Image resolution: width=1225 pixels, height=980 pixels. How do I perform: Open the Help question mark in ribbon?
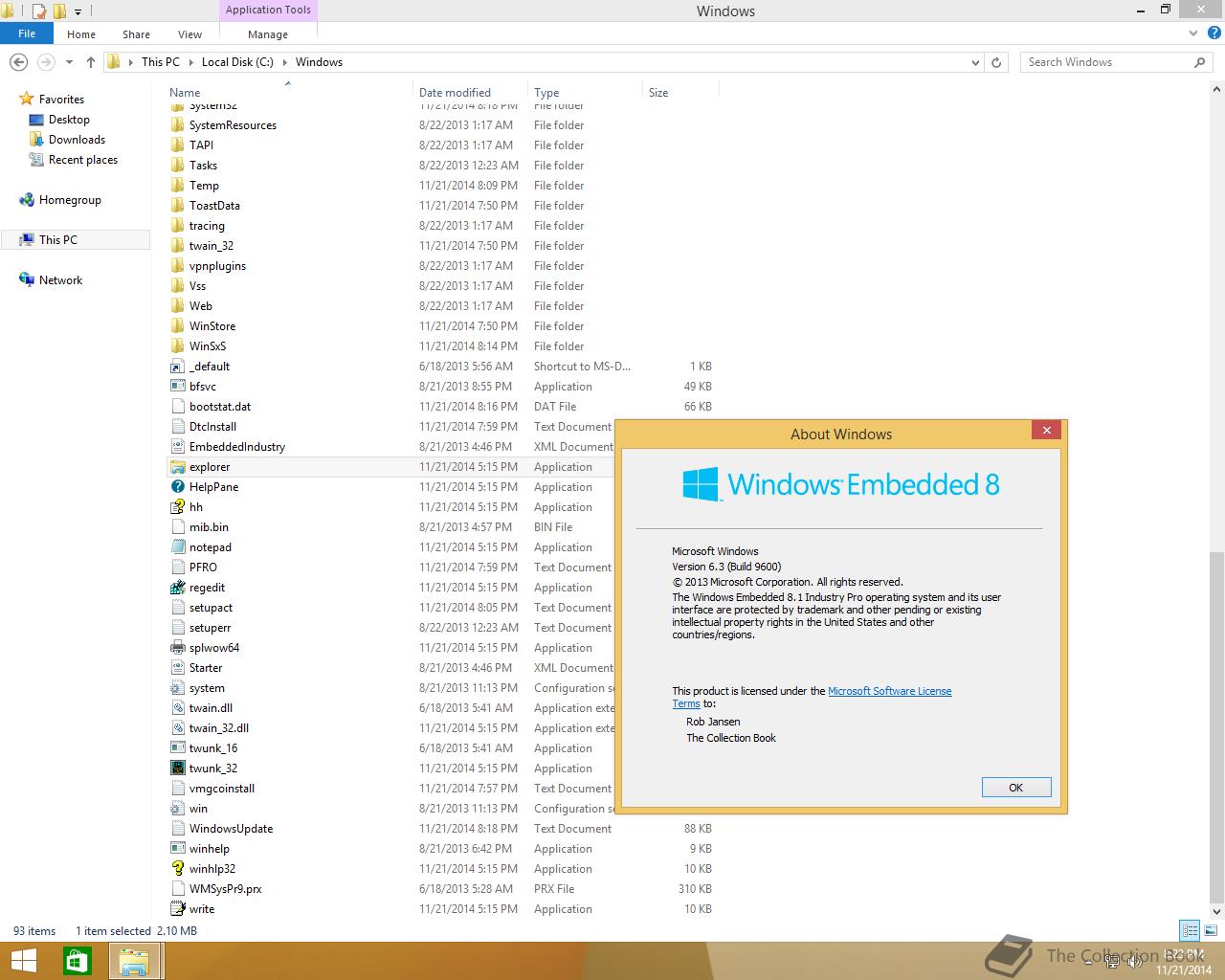click(1213, 33)
